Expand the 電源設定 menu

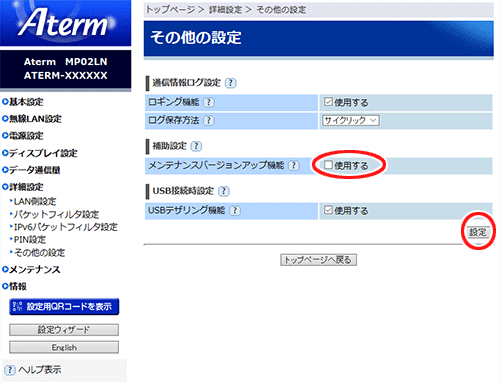[23, 136]
